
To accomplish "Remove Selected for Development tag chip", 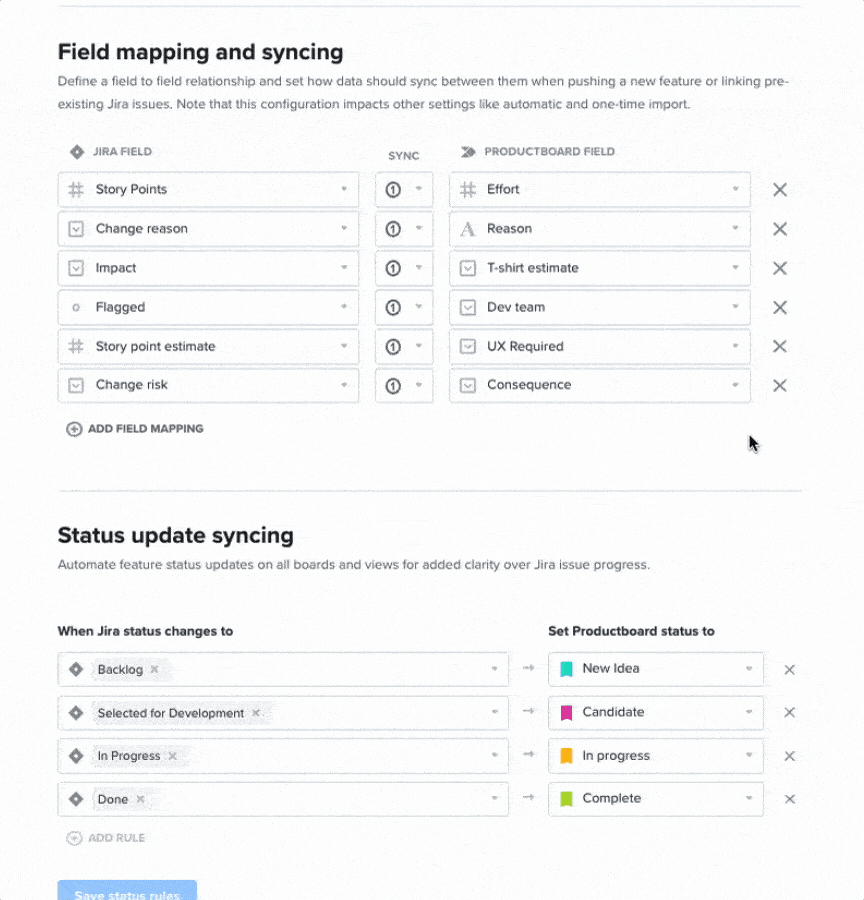I will pyautogui.click(x=256, y=713).
